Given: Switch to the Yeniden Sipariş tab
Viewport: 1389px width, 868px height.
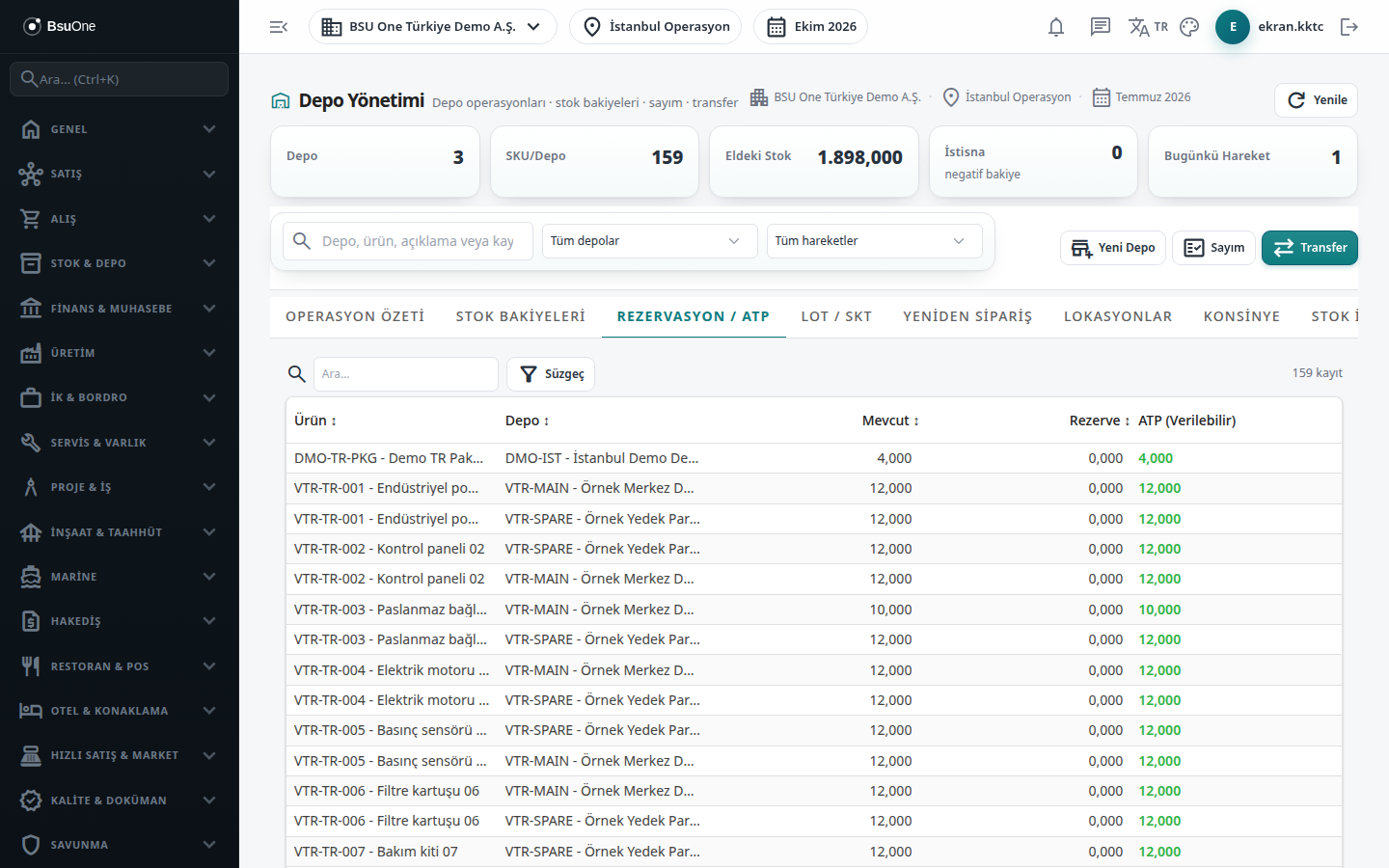Looking at the screenshot, I should point(967,316).
